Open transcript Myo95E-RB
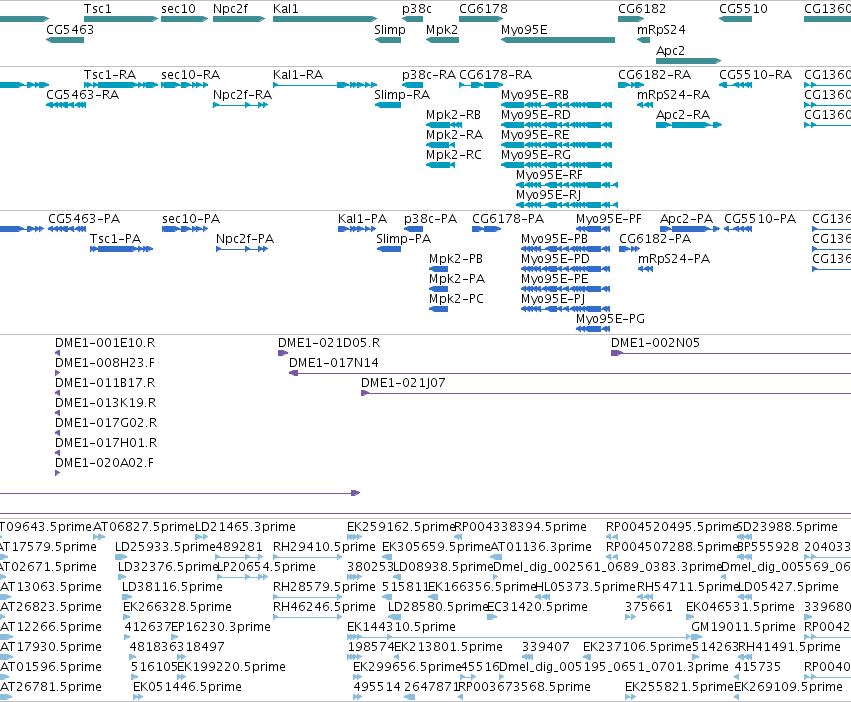This screenshot has height=702, width=851. point(535,94)
